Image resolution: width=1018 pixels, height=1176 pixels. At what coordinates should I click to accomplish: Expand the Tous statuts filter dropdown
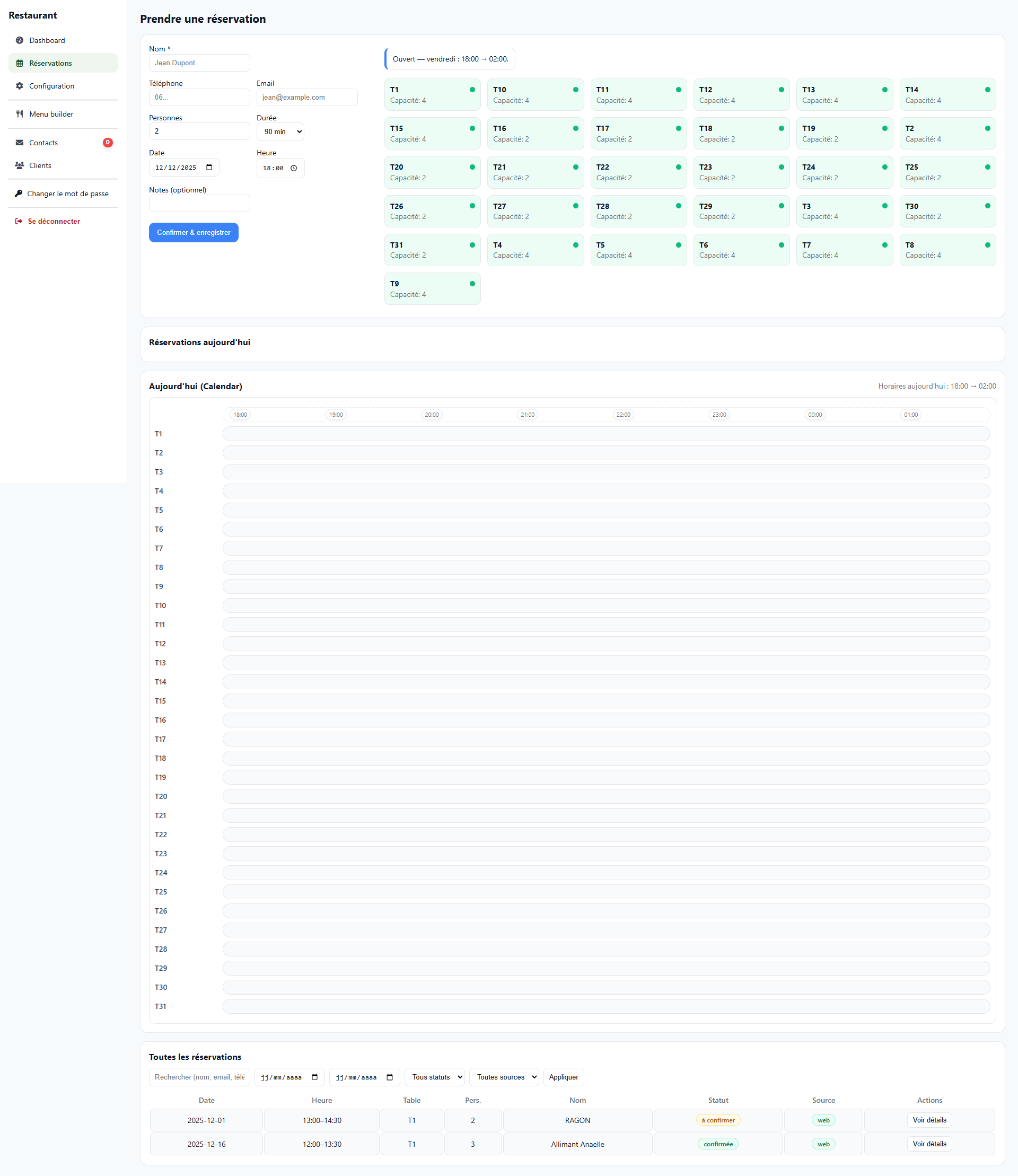click(x=435, y=1076)
